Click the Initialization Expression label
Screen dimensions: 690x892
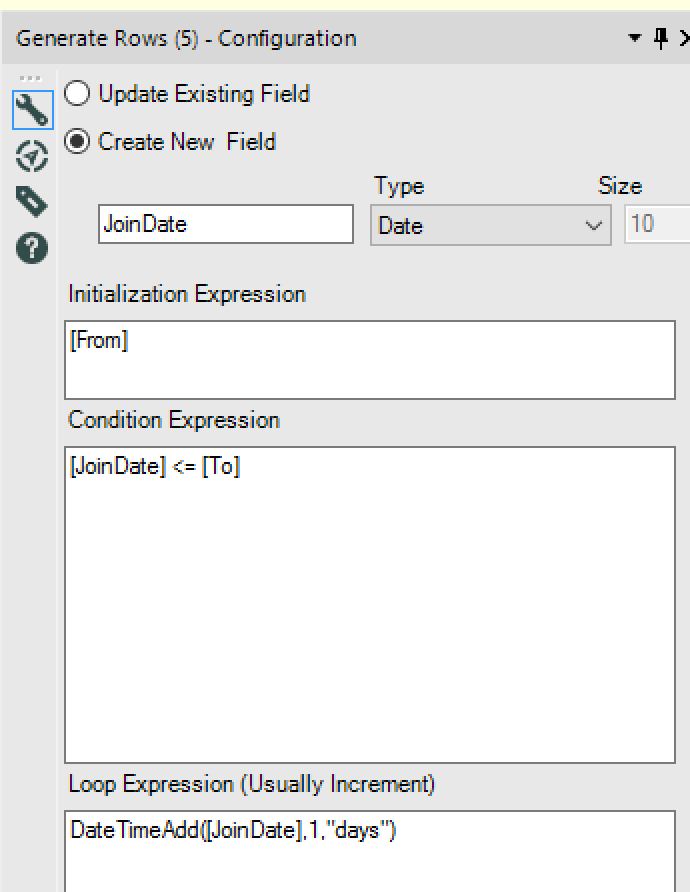coord(187,294)
